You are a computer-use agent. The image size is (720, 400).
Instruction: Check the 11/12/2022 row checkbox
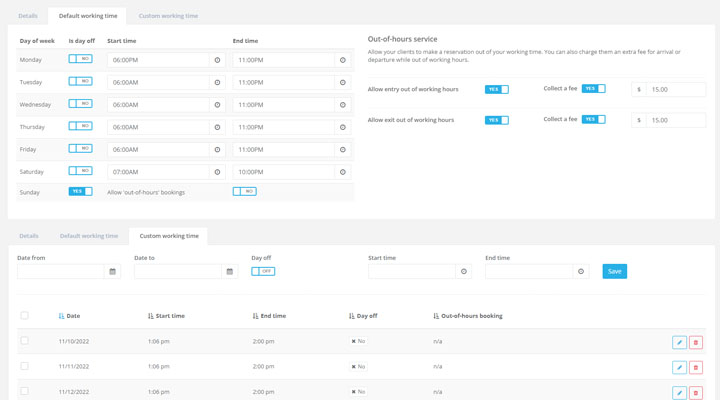(24, 391)
